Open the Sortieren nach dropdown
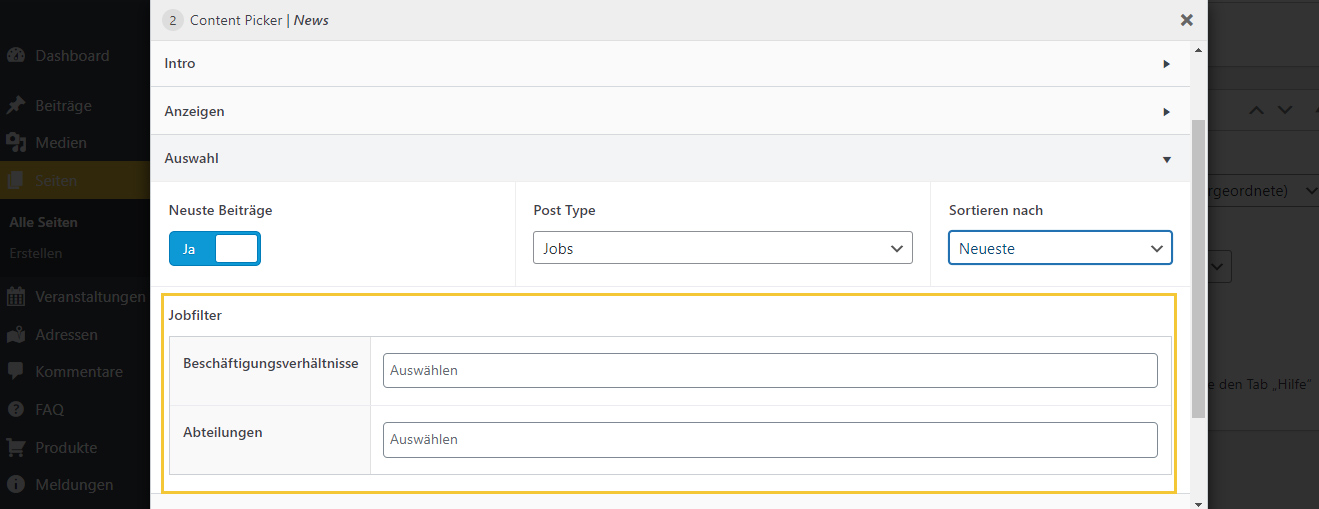 coord(1059,248)
